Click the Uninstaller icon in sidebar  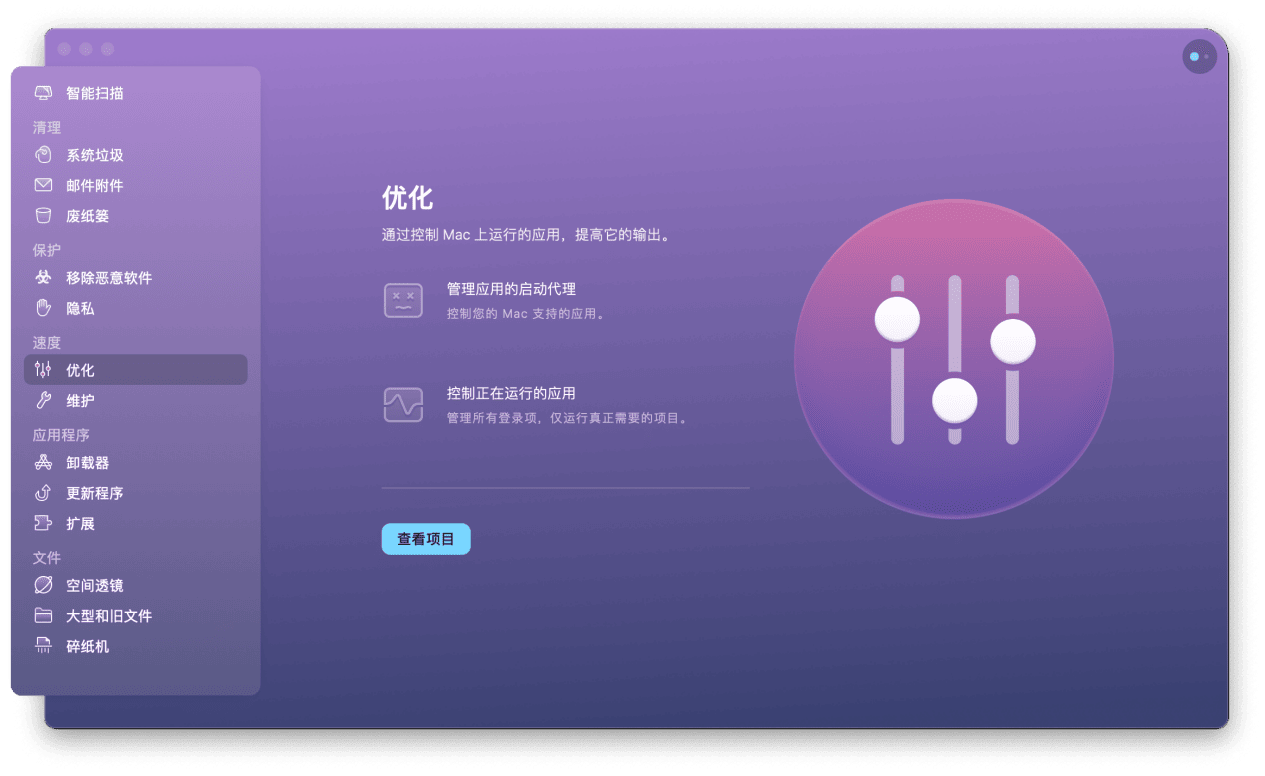click(43, 463)
